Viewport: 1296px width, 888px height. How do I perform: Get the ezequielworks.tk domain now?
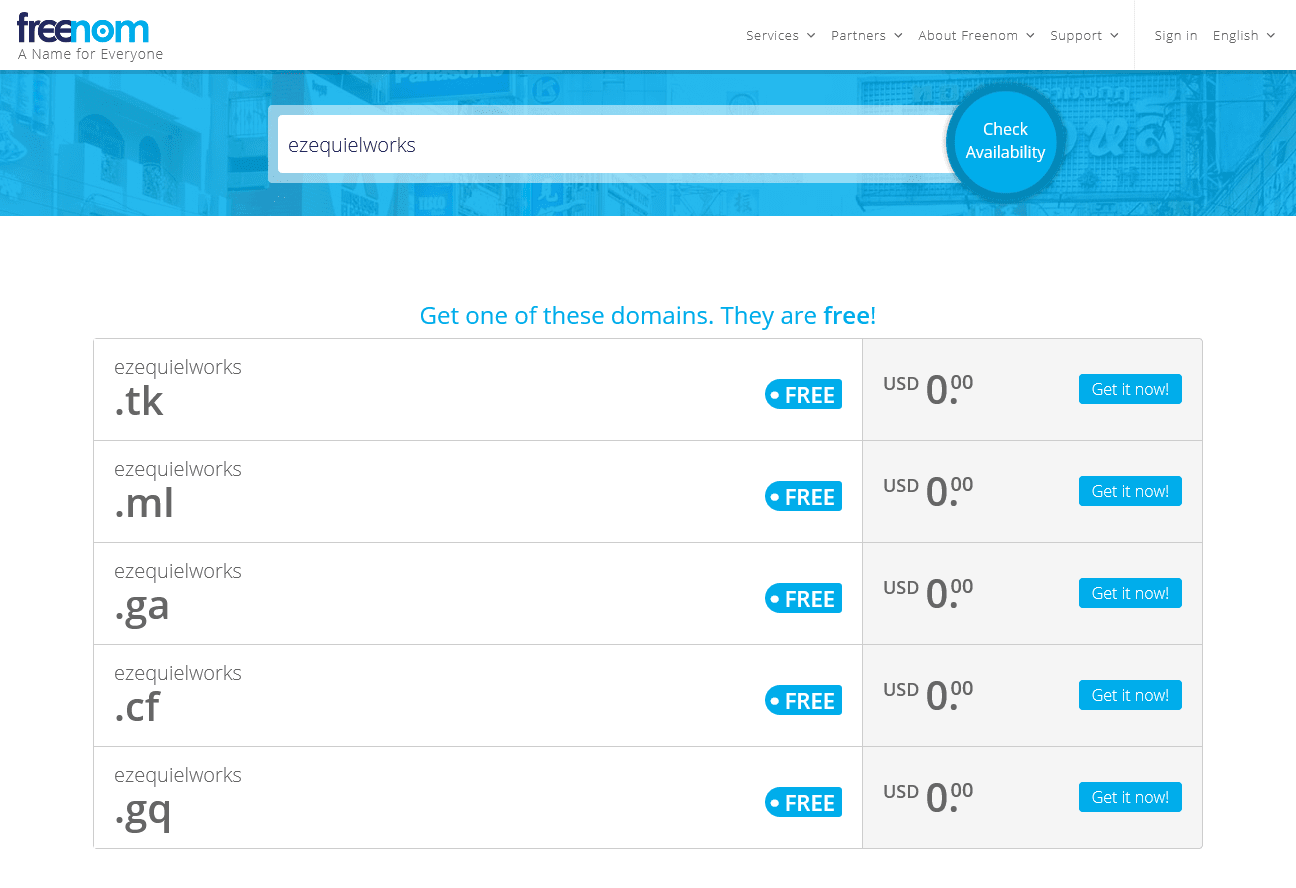pos(1130,389)
